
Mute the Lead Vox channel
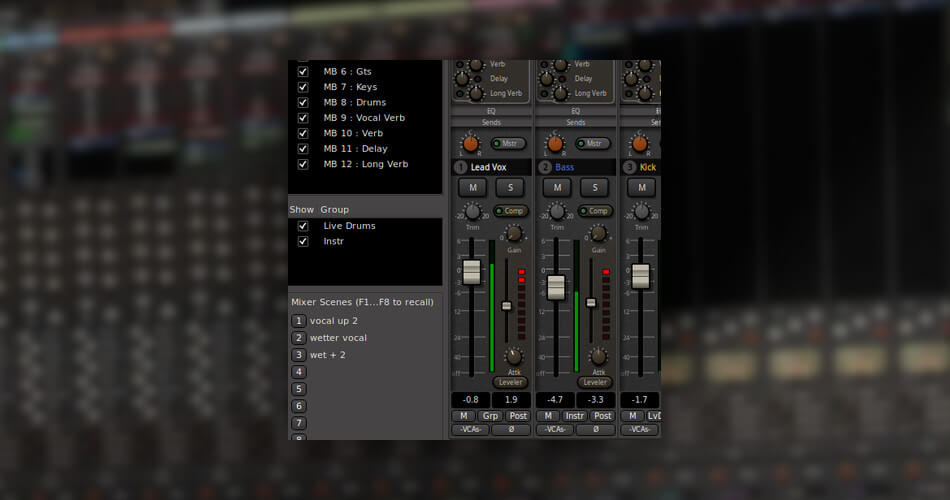click(473, 188)
